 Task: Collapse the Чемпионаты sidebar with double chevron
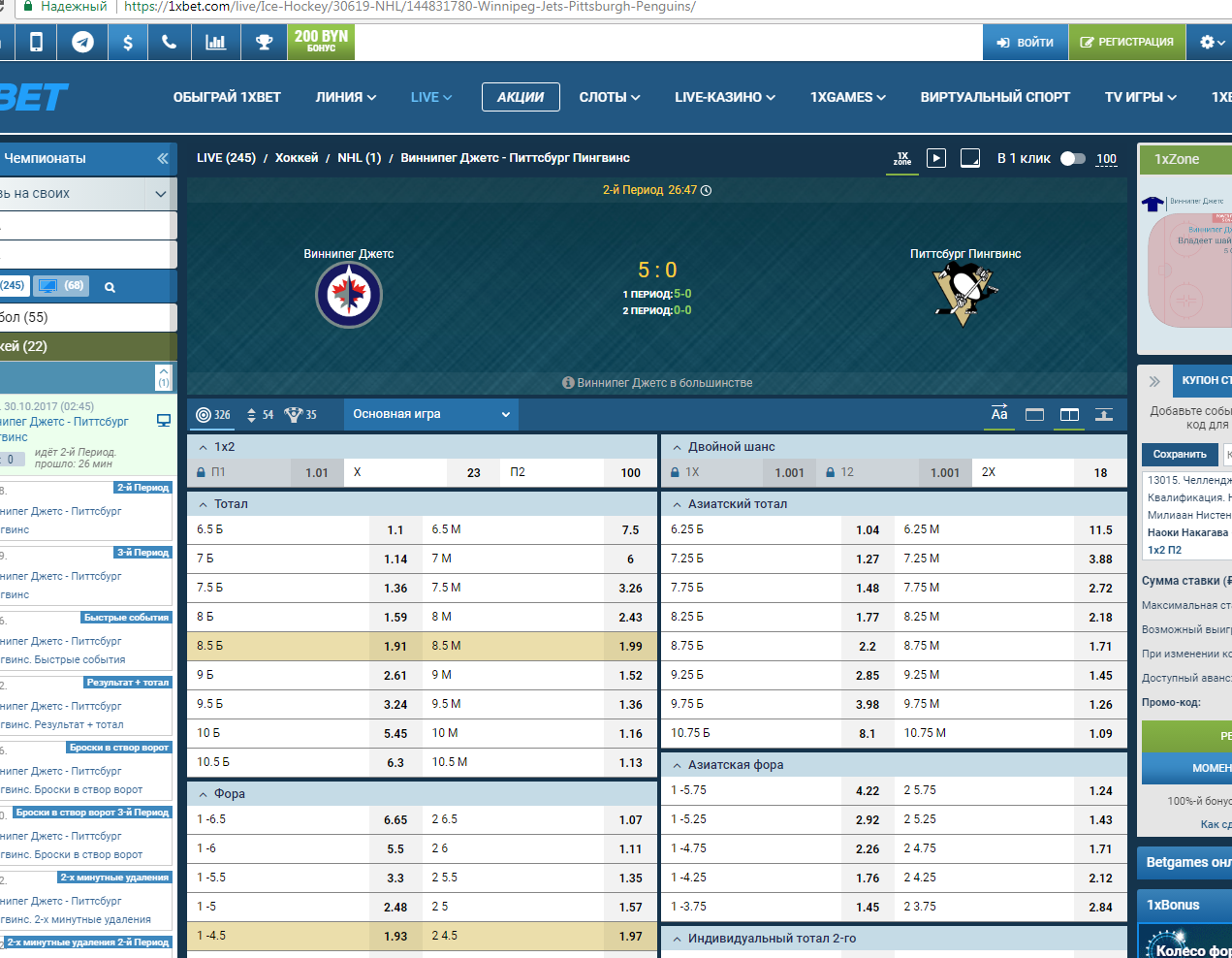tap(162, 158)
